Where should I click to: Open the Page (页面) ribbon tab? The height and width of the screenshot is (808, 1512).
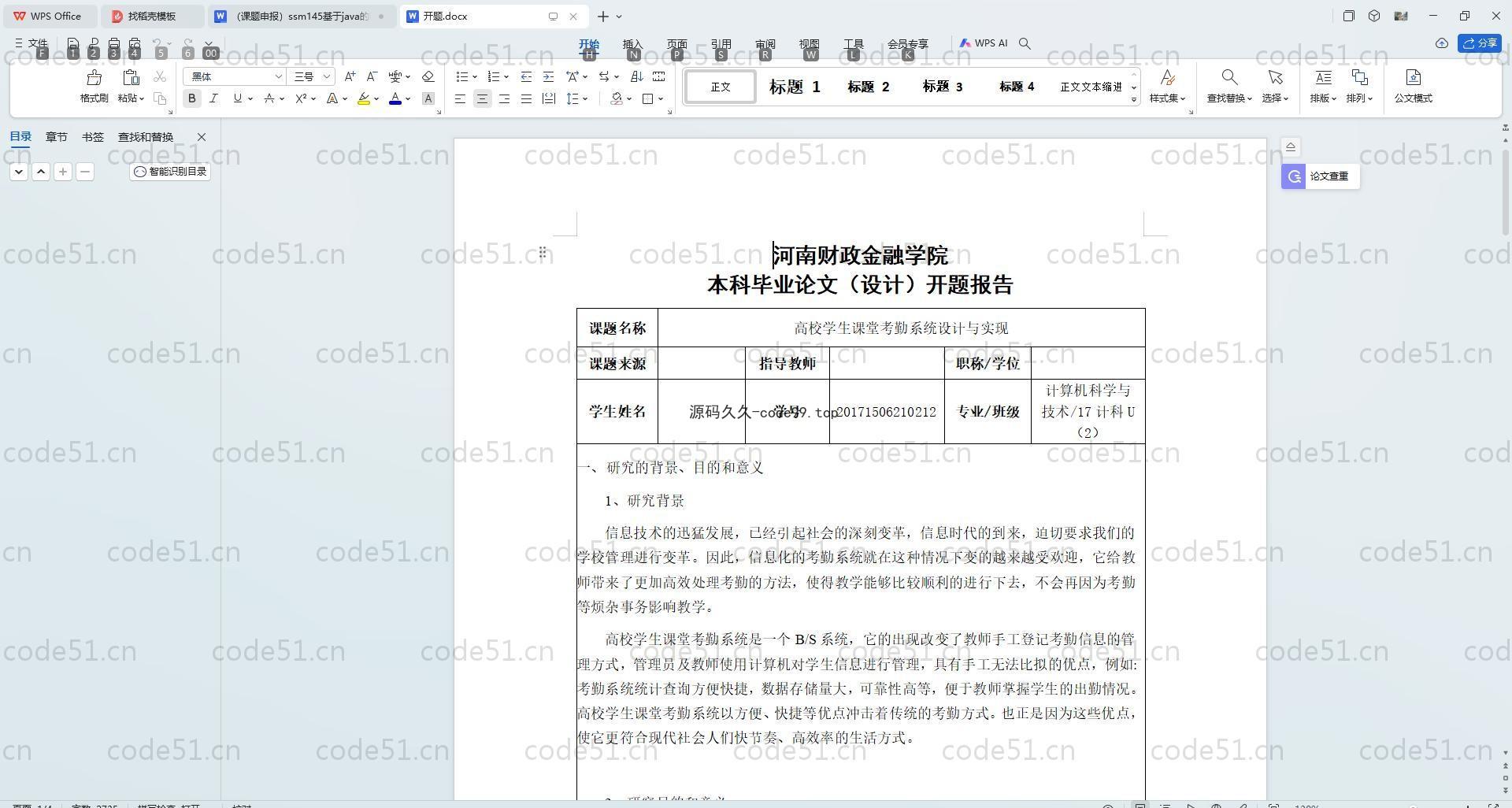676,44
